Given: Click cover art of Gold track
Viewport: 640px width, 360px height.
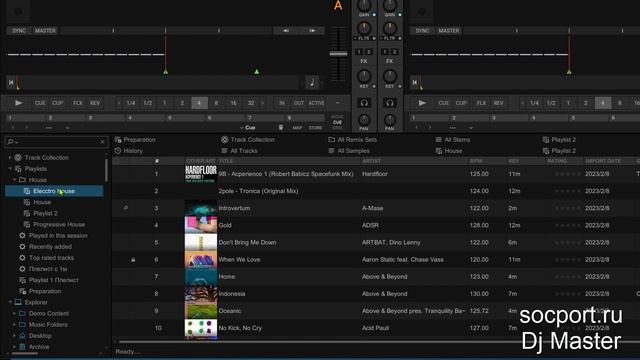Looking at the screenshot, I should point(201,225).
